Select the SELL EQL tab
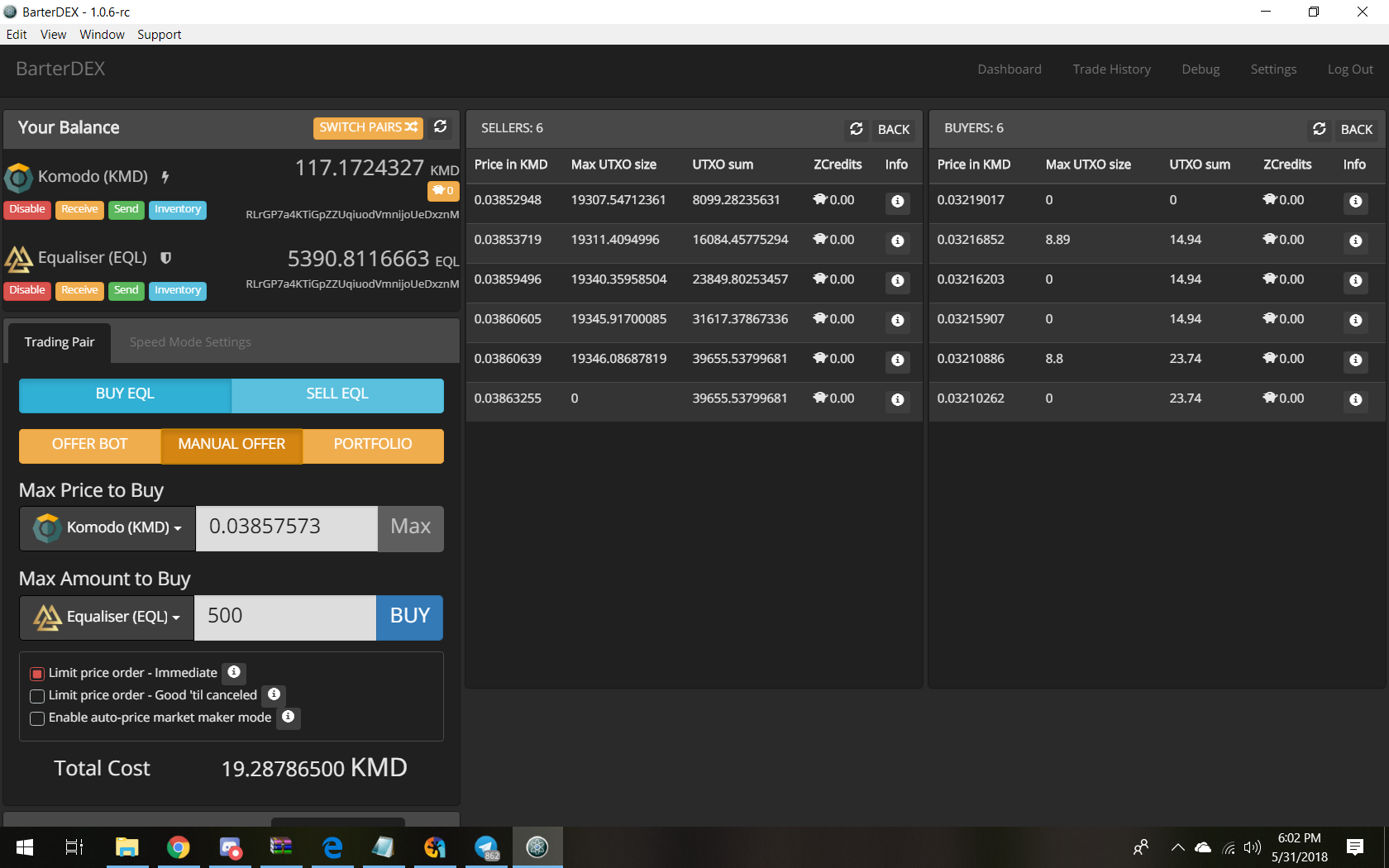The width and height of the screenshot is (1389, 868). pyautogui.click(x=337, y=395)
